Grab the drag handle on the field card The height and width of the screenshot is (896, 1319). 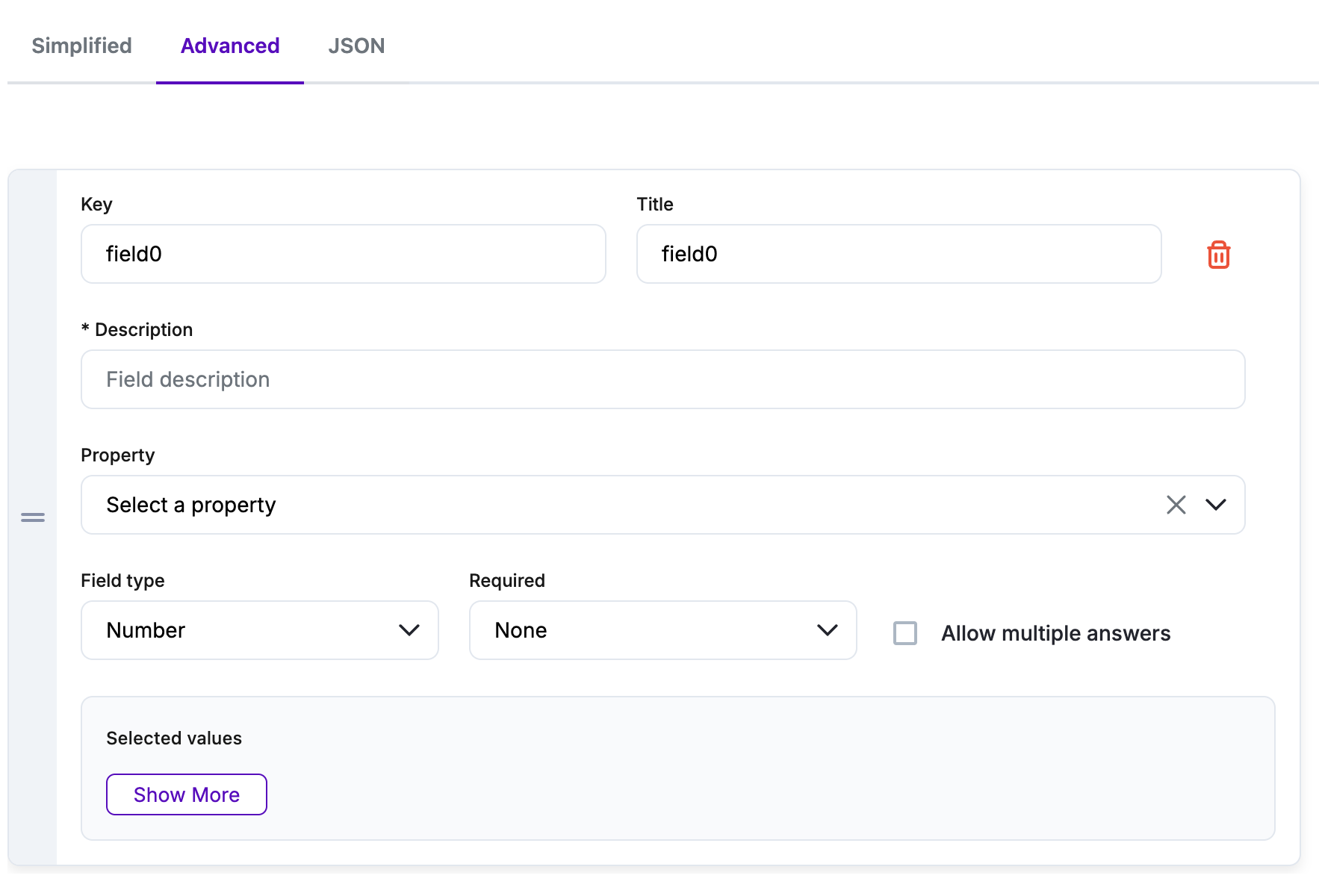coord(33,517)
